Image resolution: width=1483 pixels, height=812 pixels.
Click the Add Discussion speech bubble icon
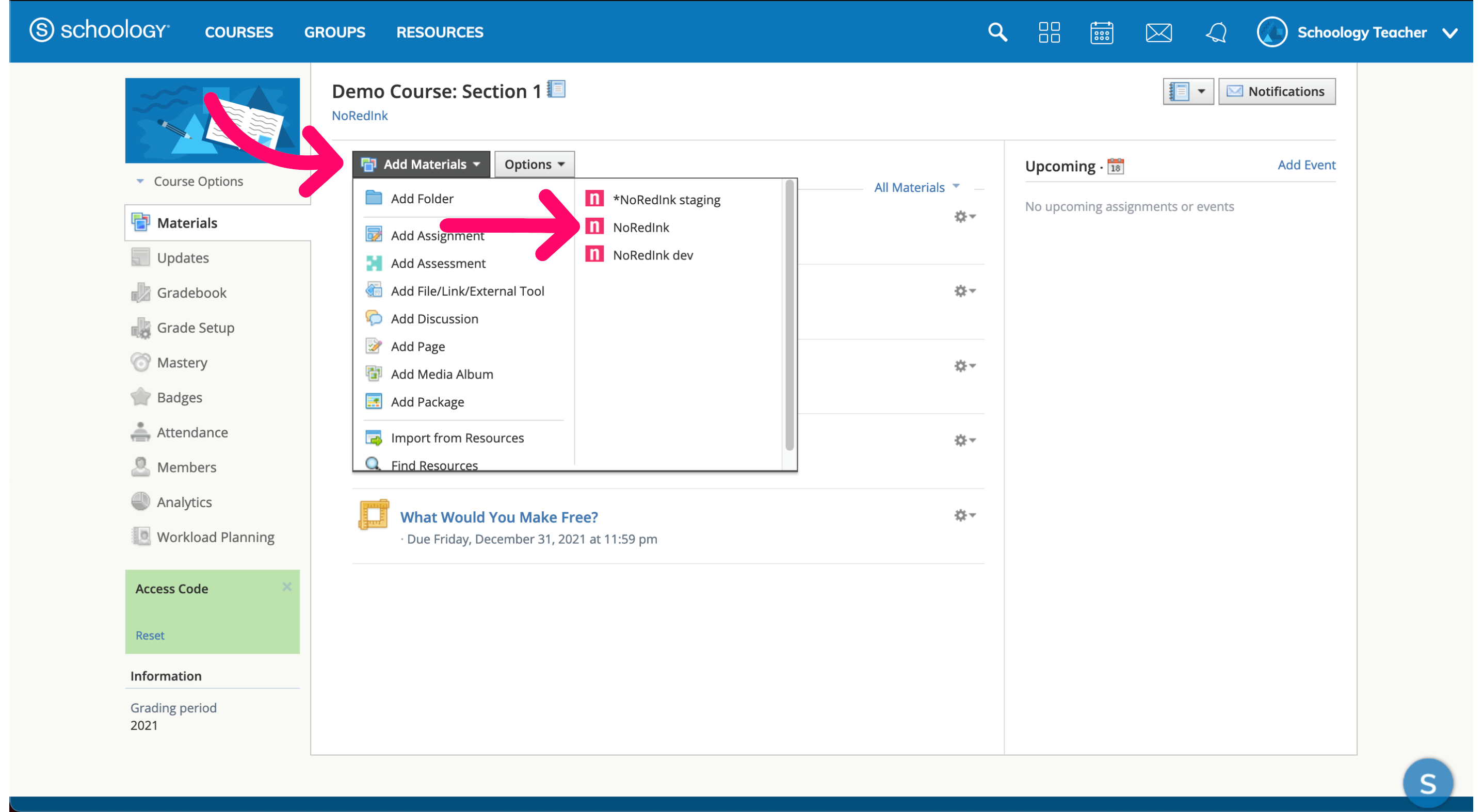coord(374,318)
